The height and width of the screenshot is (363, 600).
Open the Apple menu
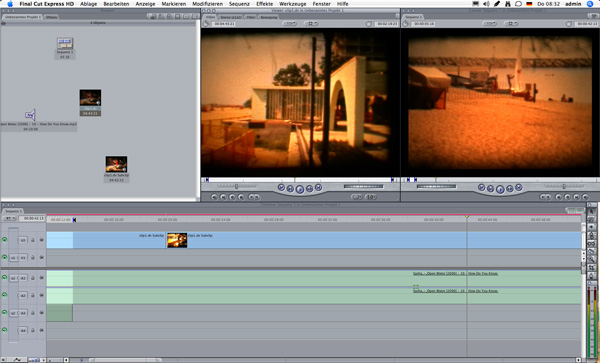(x=10, y=4)
